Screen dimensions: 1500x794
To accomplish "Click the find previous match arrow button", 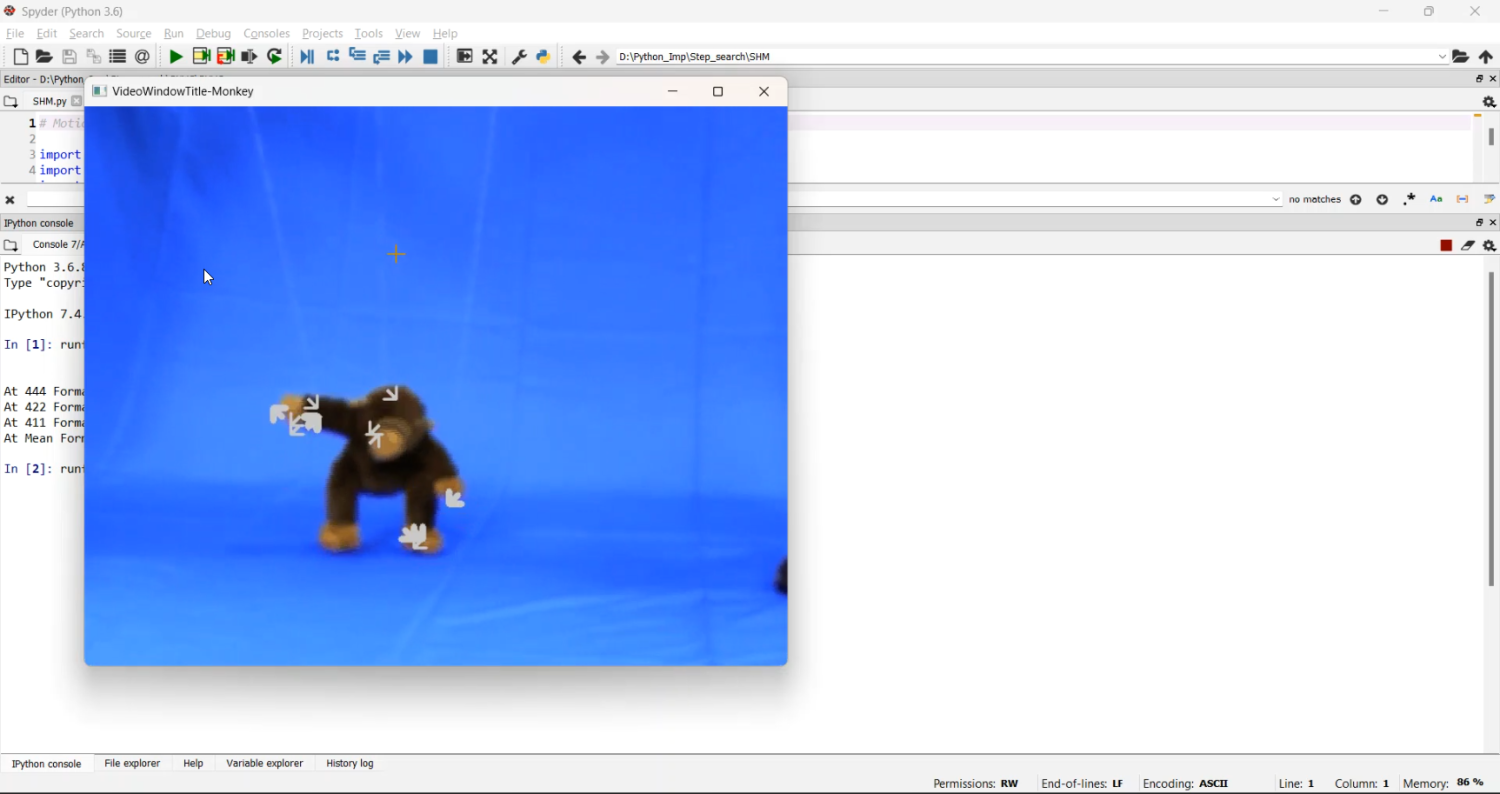I will point(1356,200).
